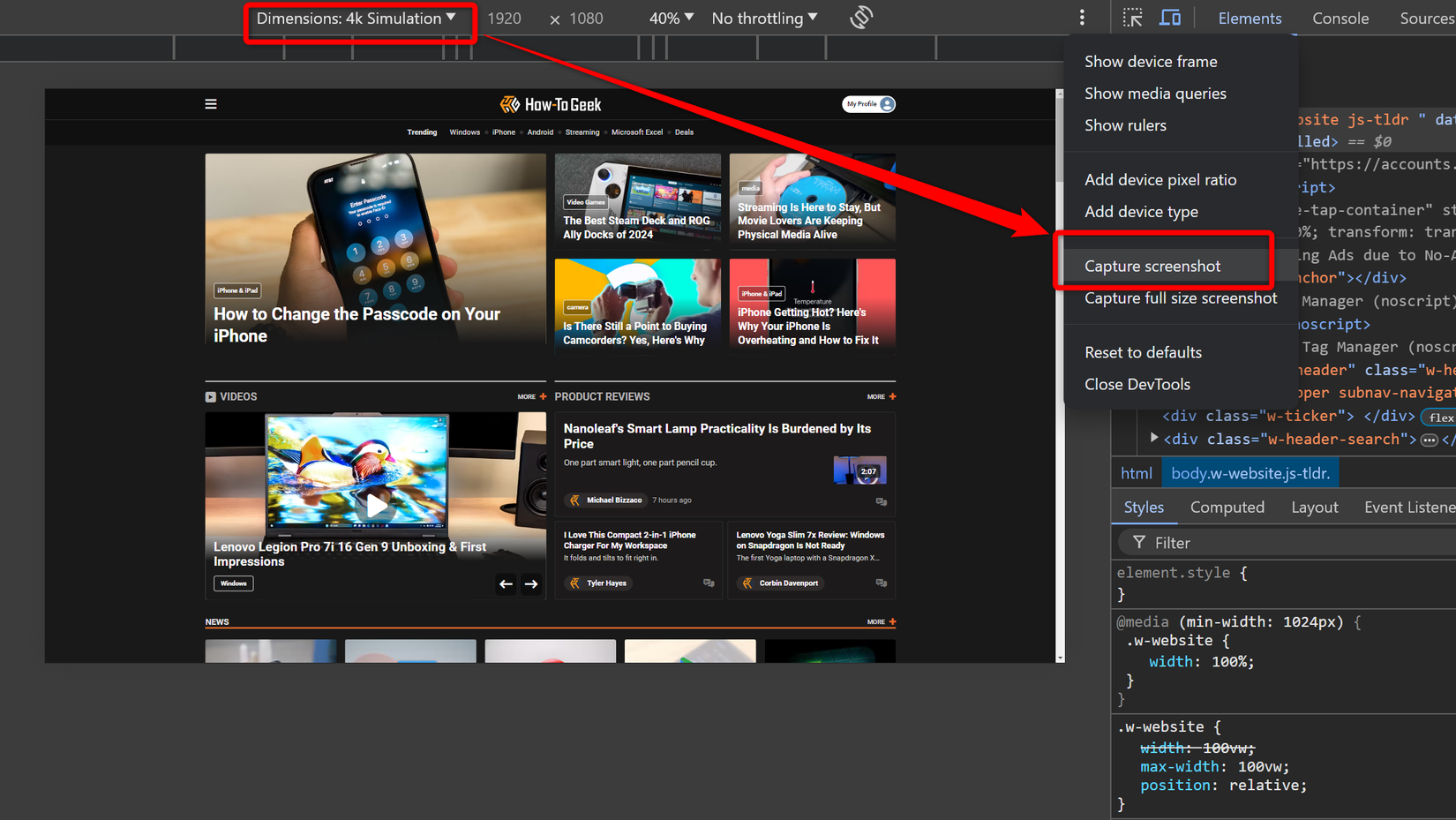Open the DevTools three-dot menu
This screenshot has height=820, width=1456.
pos(1082,17)
